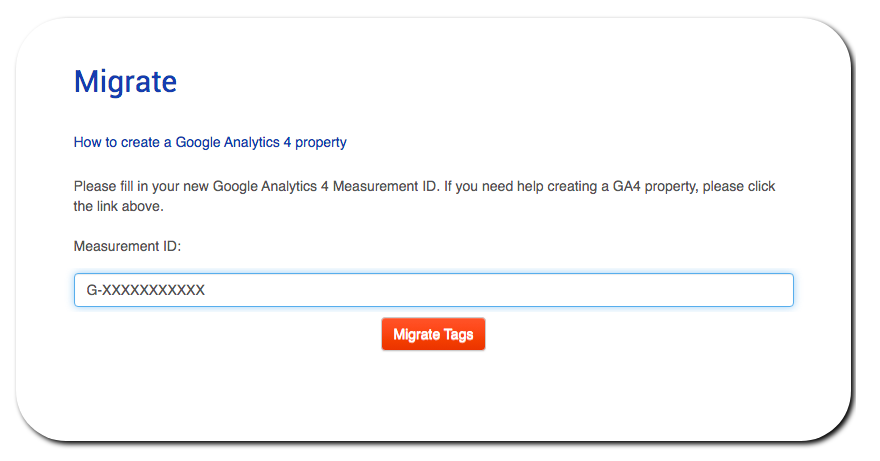880x461 pixels.
Task: Click the instruction paragraph about Measurement ID
Action: (x=424, y=196)
